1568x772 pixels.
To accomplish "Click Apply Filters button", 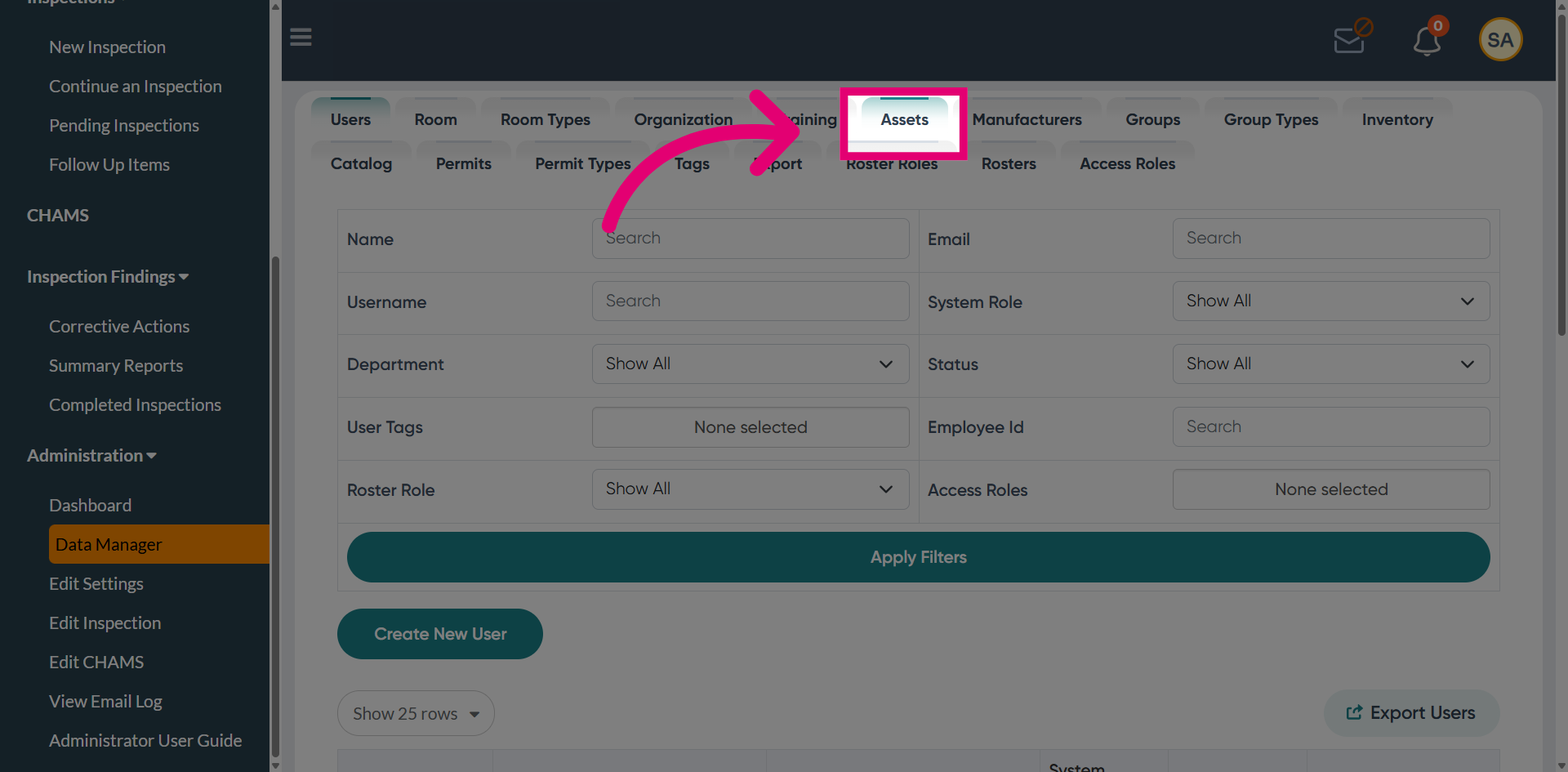I will [918, 557].
